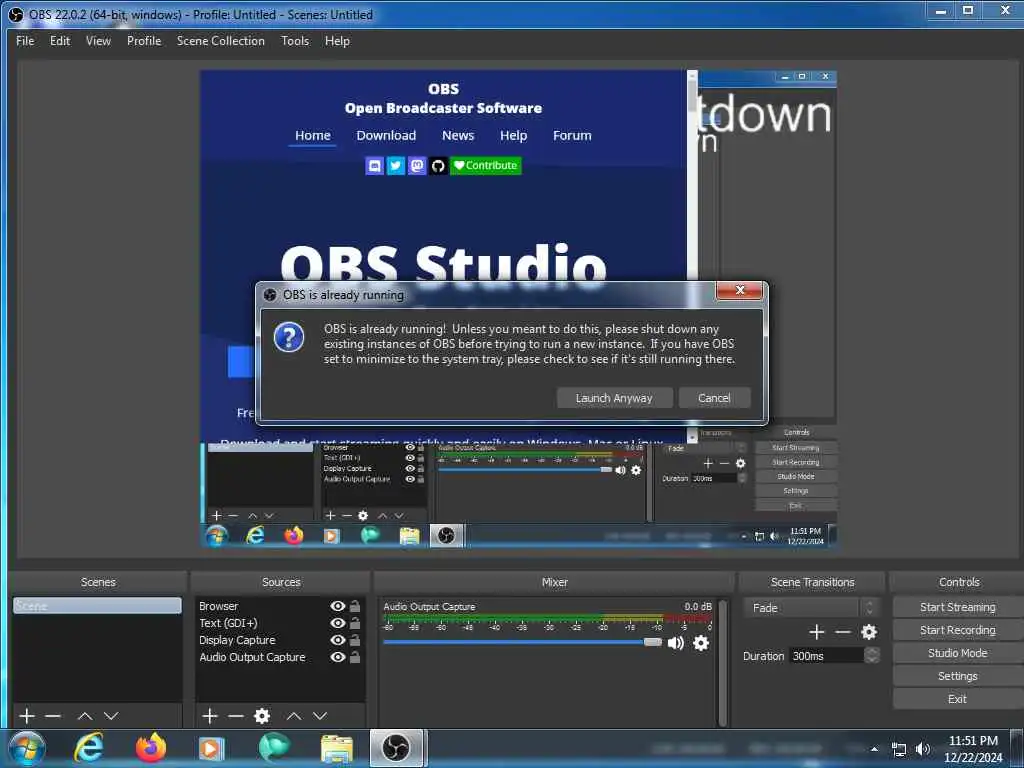Click Start Recording button

pyautogui.click(x=957, y=630)
